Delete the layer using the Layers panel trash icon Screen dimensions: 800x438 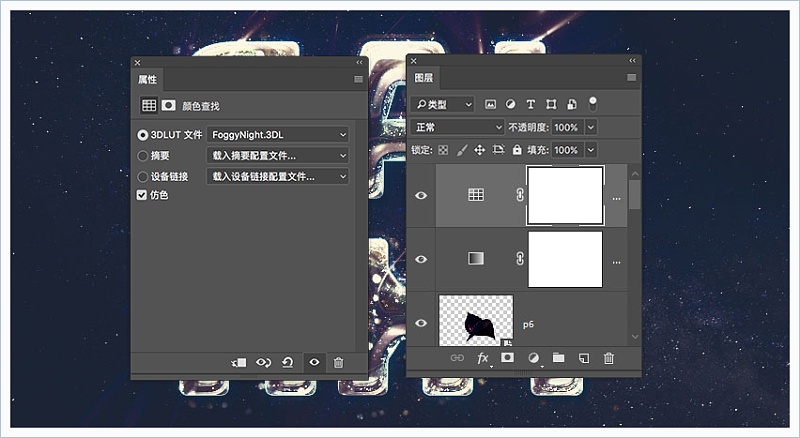click(608, 358)
